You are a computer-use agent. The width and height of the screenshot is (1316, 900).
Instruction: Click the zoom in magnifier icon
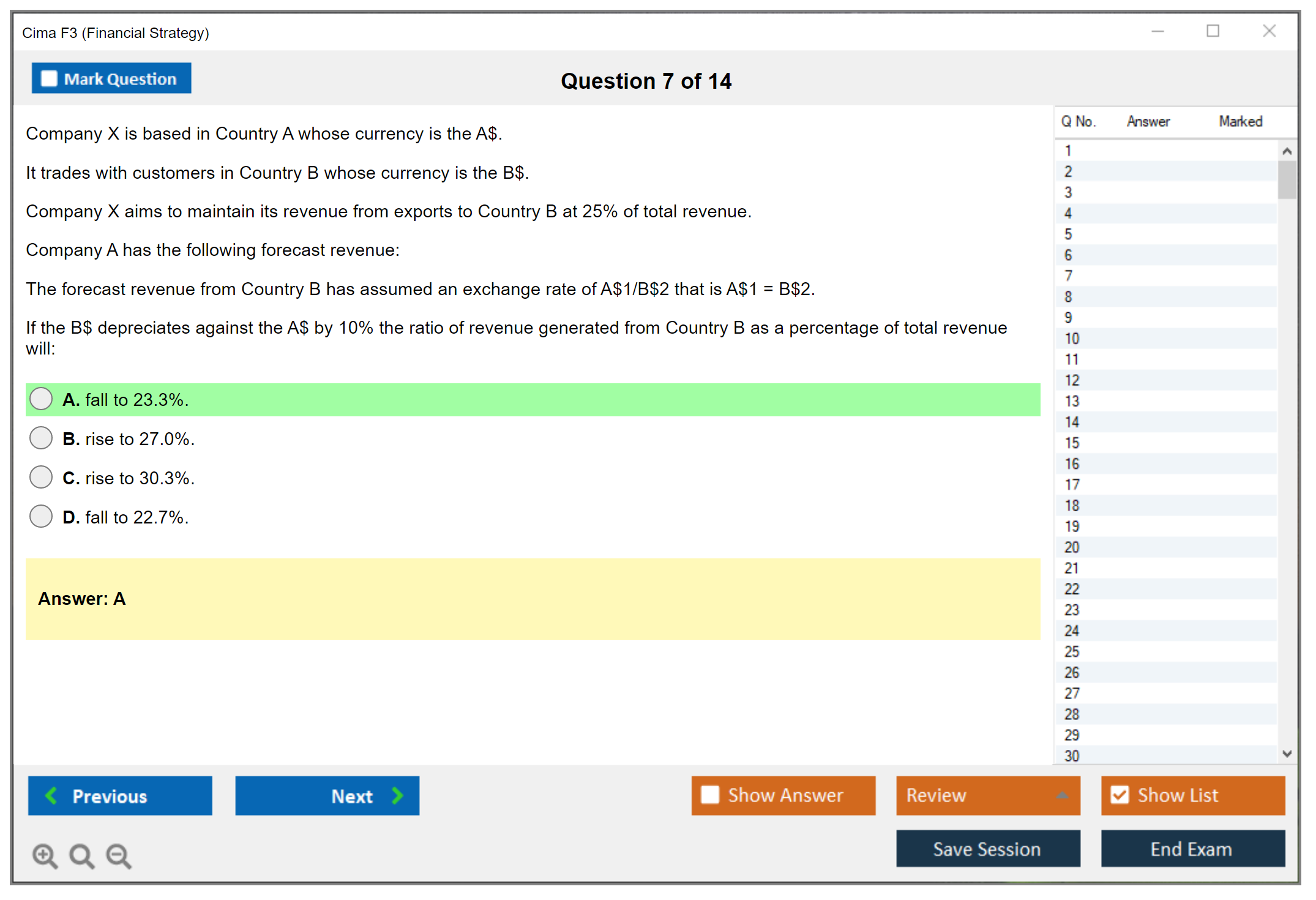coord(45,855)
